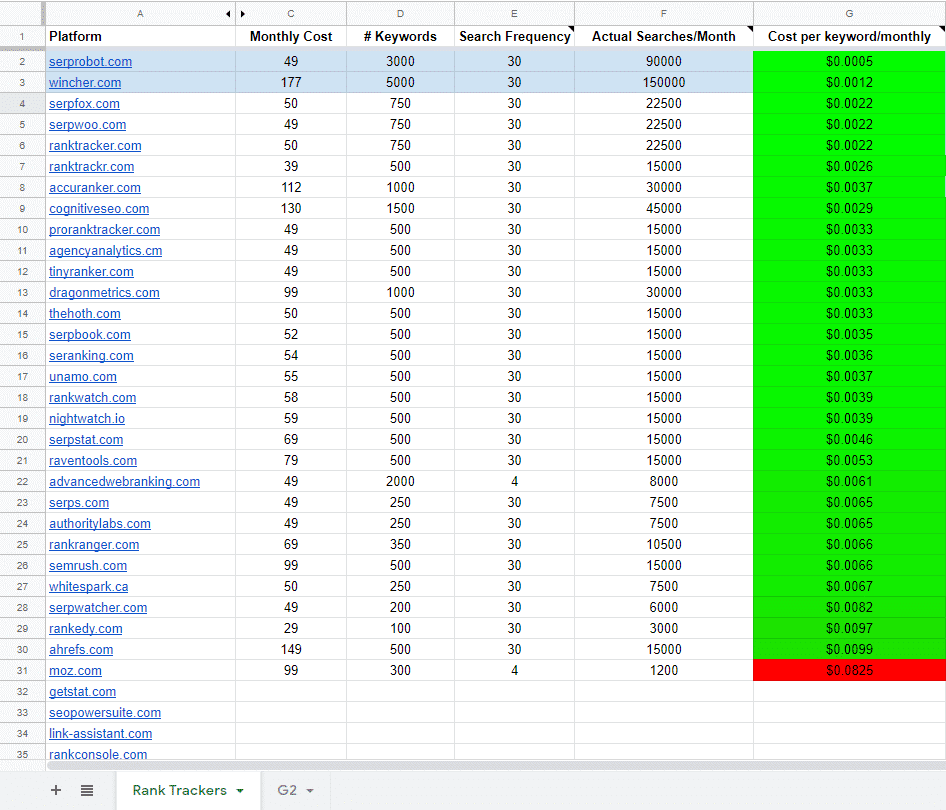Select row 1 header number
Screen dimensions: 946x810
click(22, 37)
